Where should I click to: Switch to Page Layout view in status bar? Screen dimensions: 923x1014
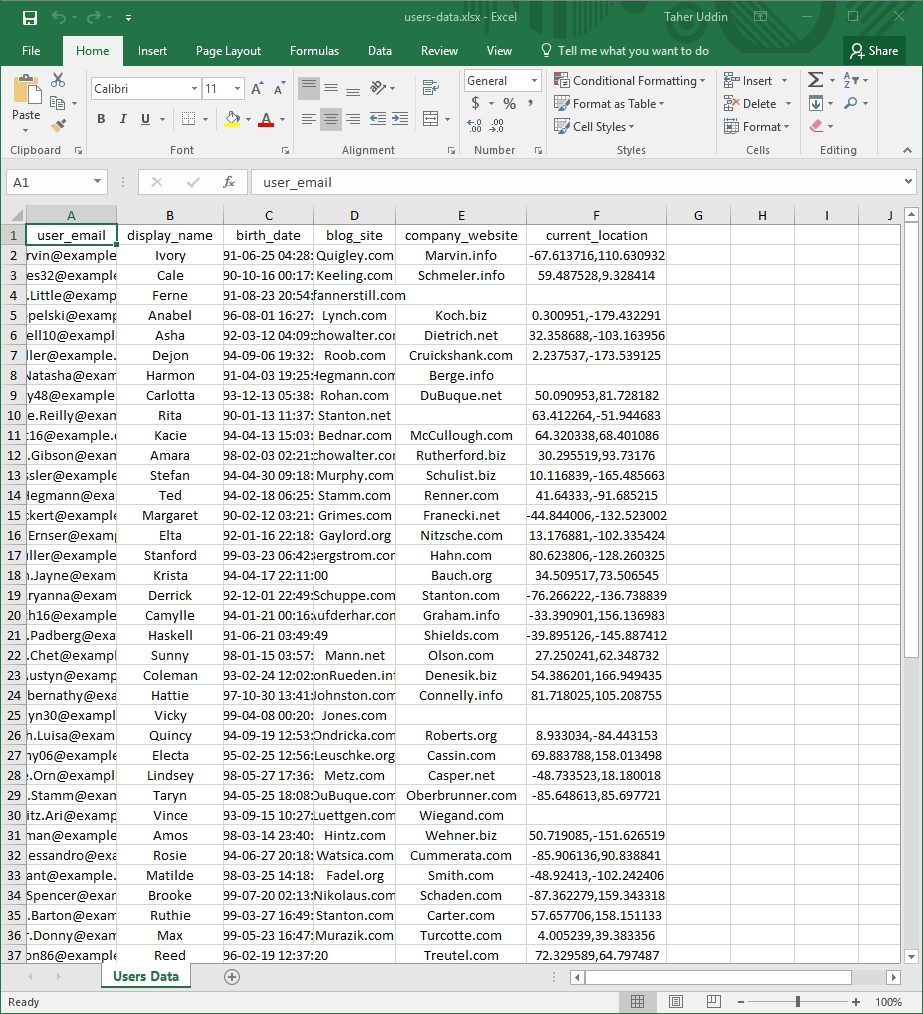coord(676,1002)
